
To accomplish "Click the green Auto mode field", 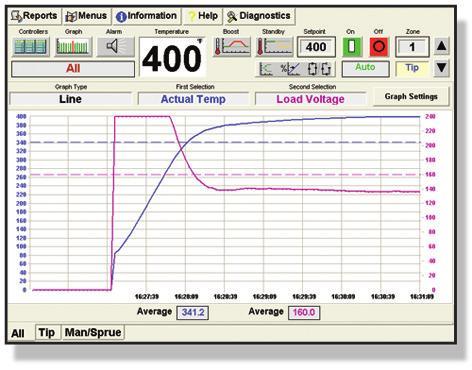I will (365, 69).
